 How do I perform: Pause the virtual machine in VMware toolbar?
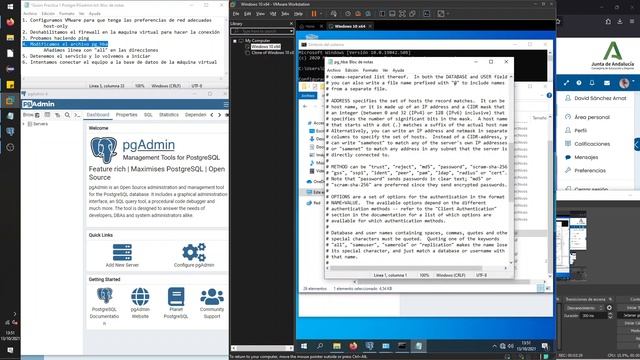pyautogui.click(x=314, y=13)
